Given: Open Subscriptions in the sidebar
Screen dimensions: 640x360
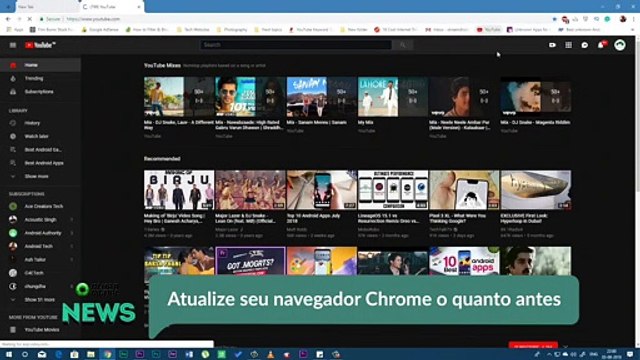Looking at the screenshot, I should 40,92.
